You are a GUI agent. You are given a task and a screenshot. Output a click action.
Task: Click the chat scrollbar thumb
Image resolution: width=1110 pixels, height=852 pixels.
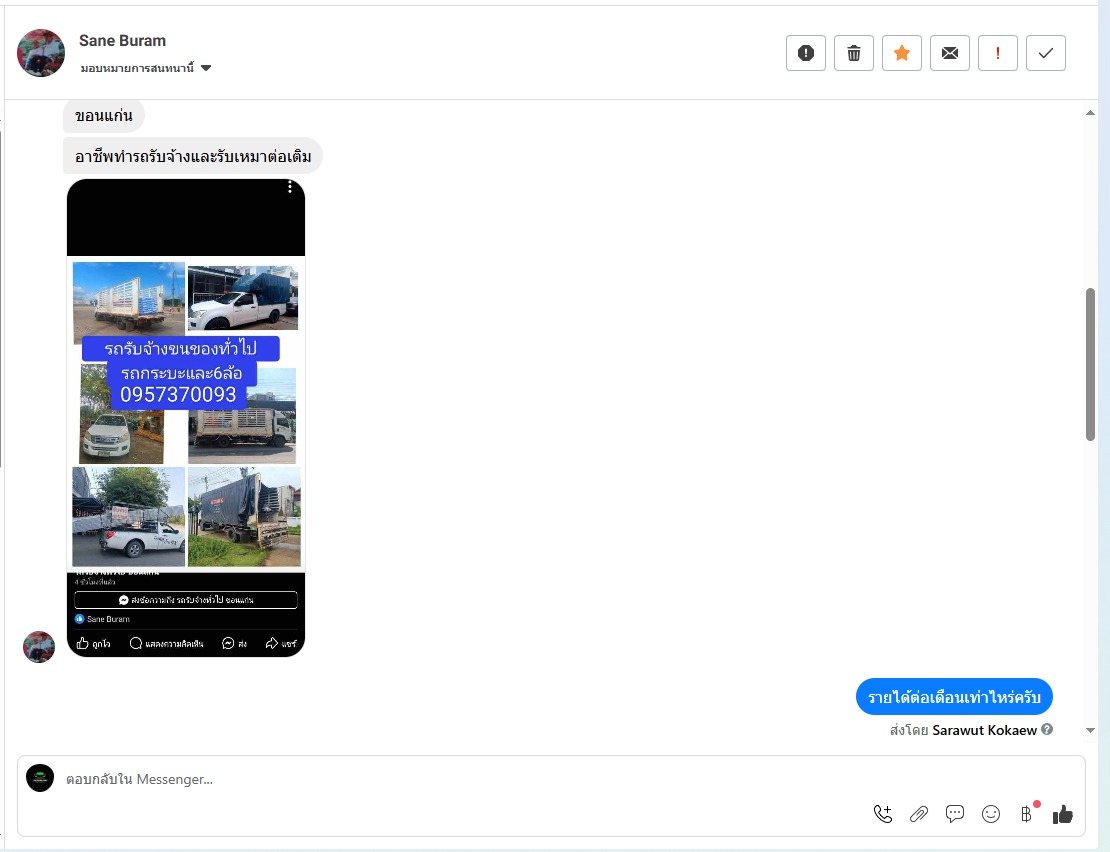pyautogui.click(x=1090, y=364)
